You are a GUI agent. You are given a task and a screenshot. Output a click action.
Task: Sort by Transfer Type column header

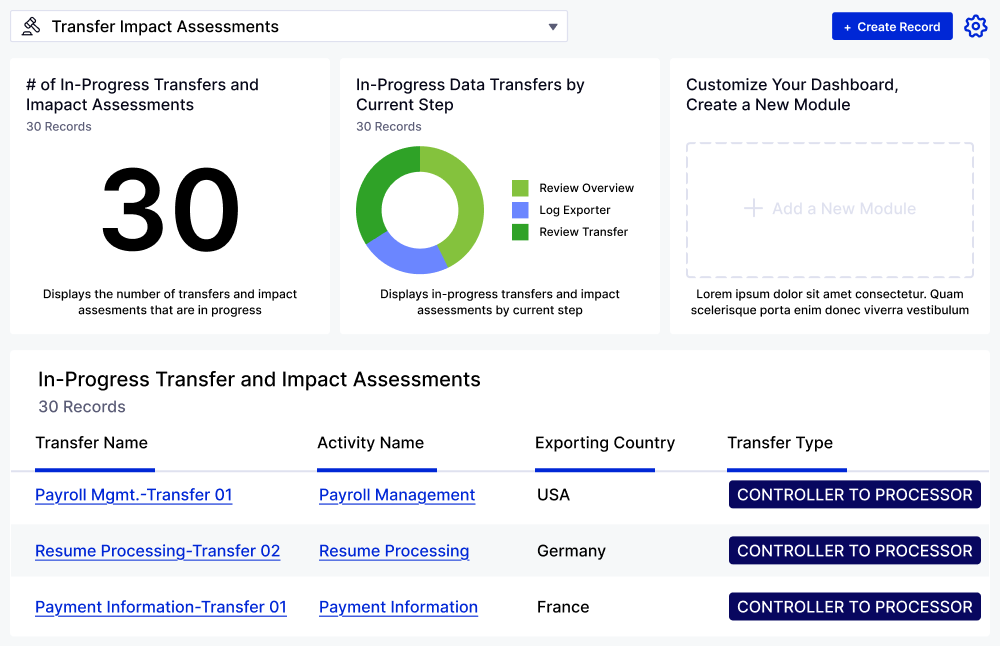pos(780,443)
